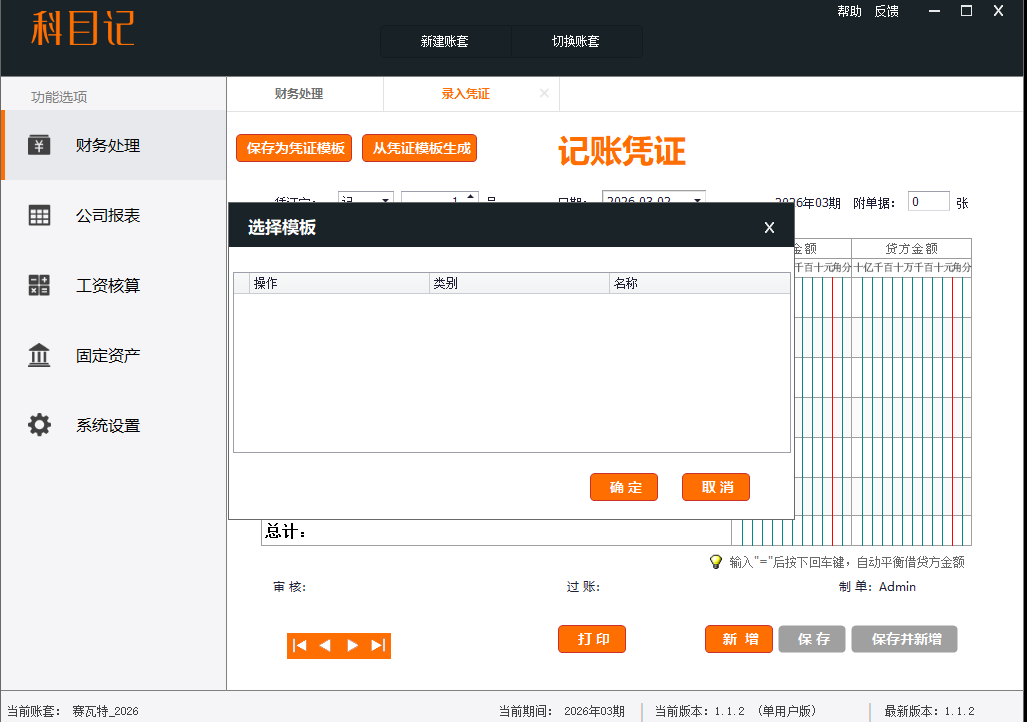Close the 选择模板 dialog with X
This screenshot has width=1027, height=722.
click(x=769, y=228)
